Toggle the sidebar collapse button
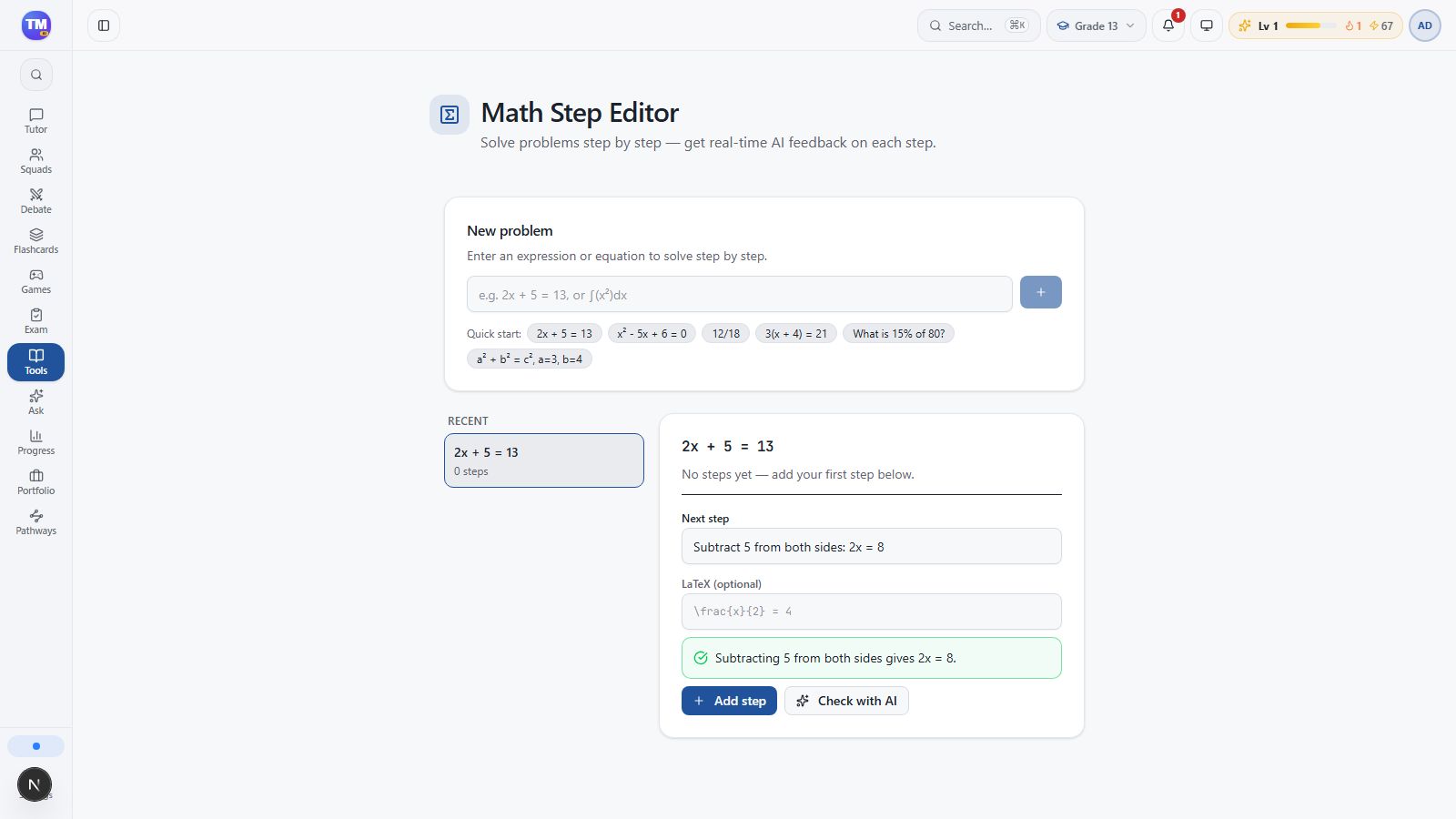Image resolution: width=1456 pixels, height=819 pixels. pyautogui.click(x=104, y=25)
